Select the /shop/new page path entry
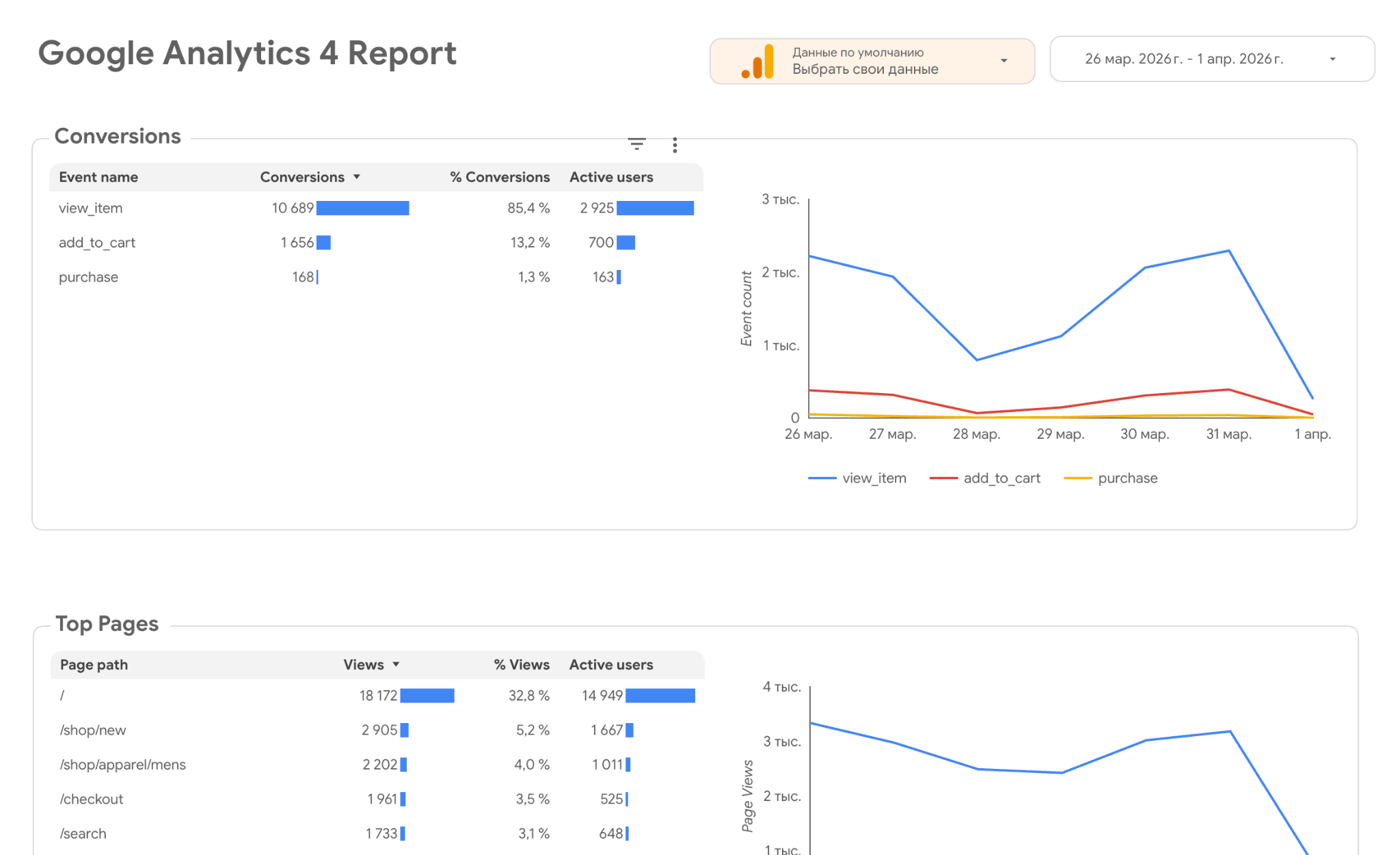1400x855 pixels. click(94, 730)
